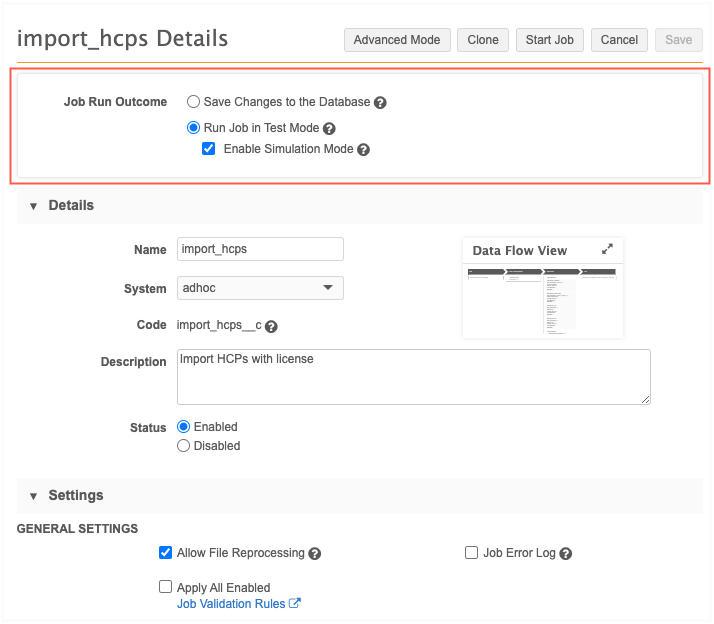Open the System dropdown showing adhoc
Screen dimensions: 714x624
260,288
